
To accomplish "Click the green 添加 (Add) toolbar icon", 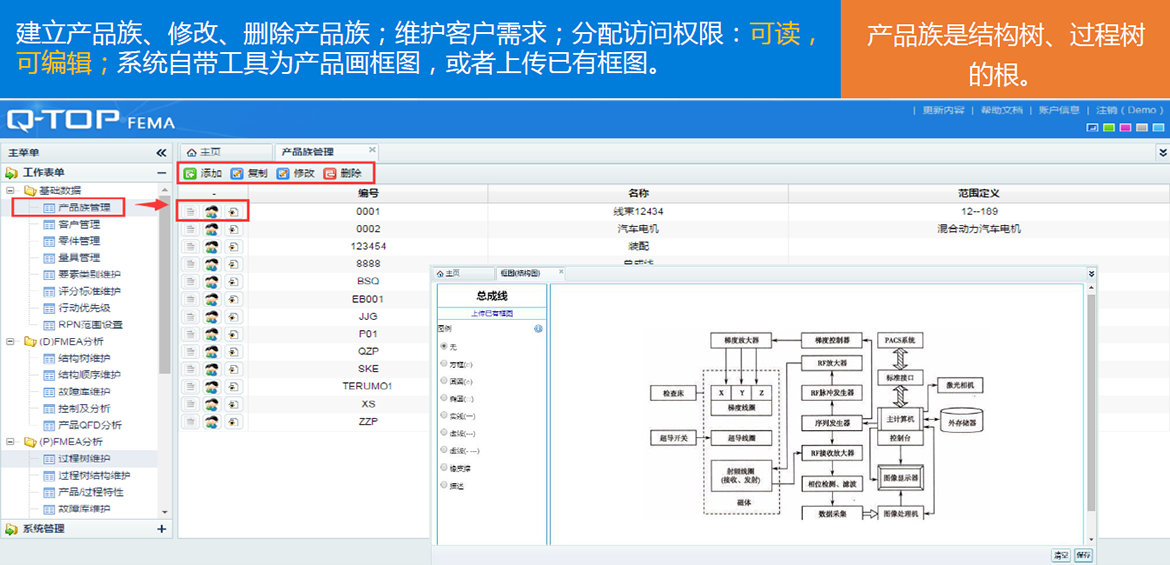I will click(x=190, y=173).
